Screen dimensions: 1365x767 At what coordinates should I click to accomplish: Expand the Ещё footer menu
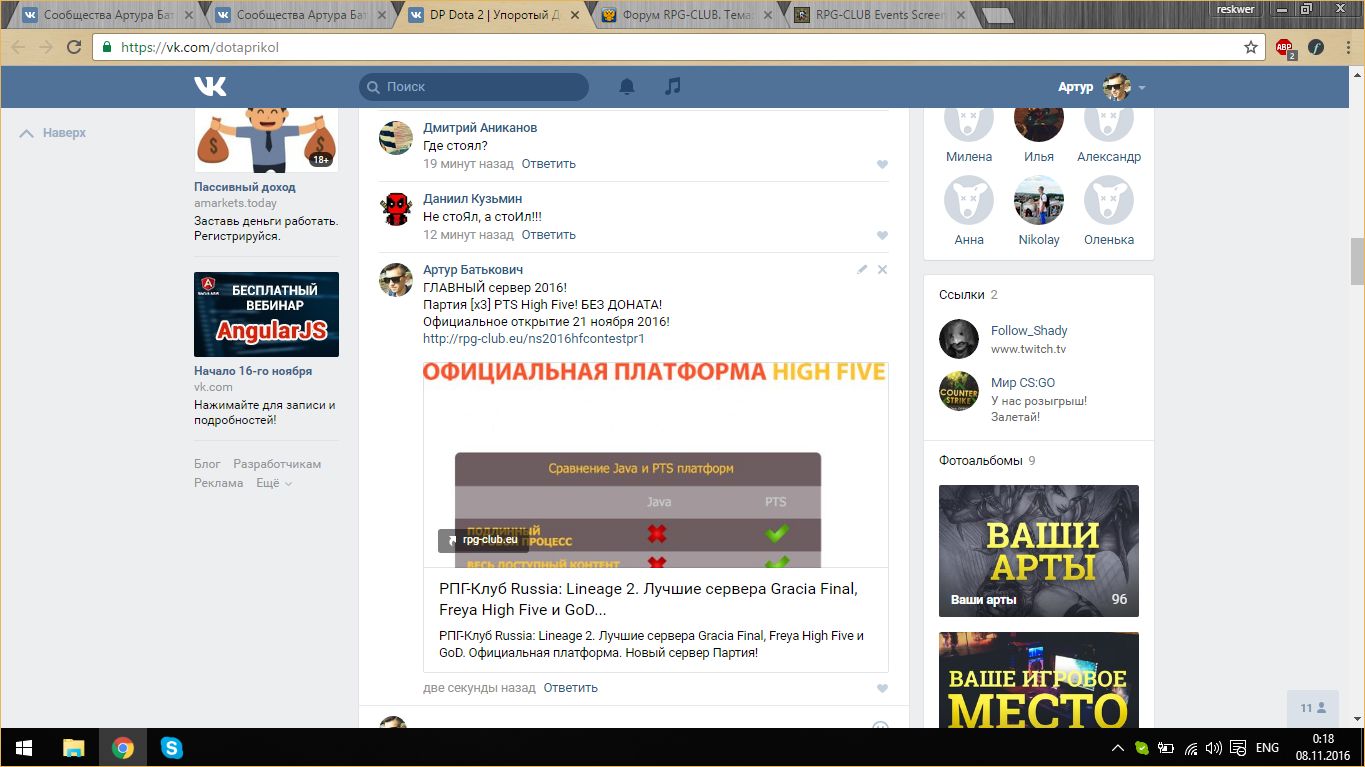[x=273, y=483]
